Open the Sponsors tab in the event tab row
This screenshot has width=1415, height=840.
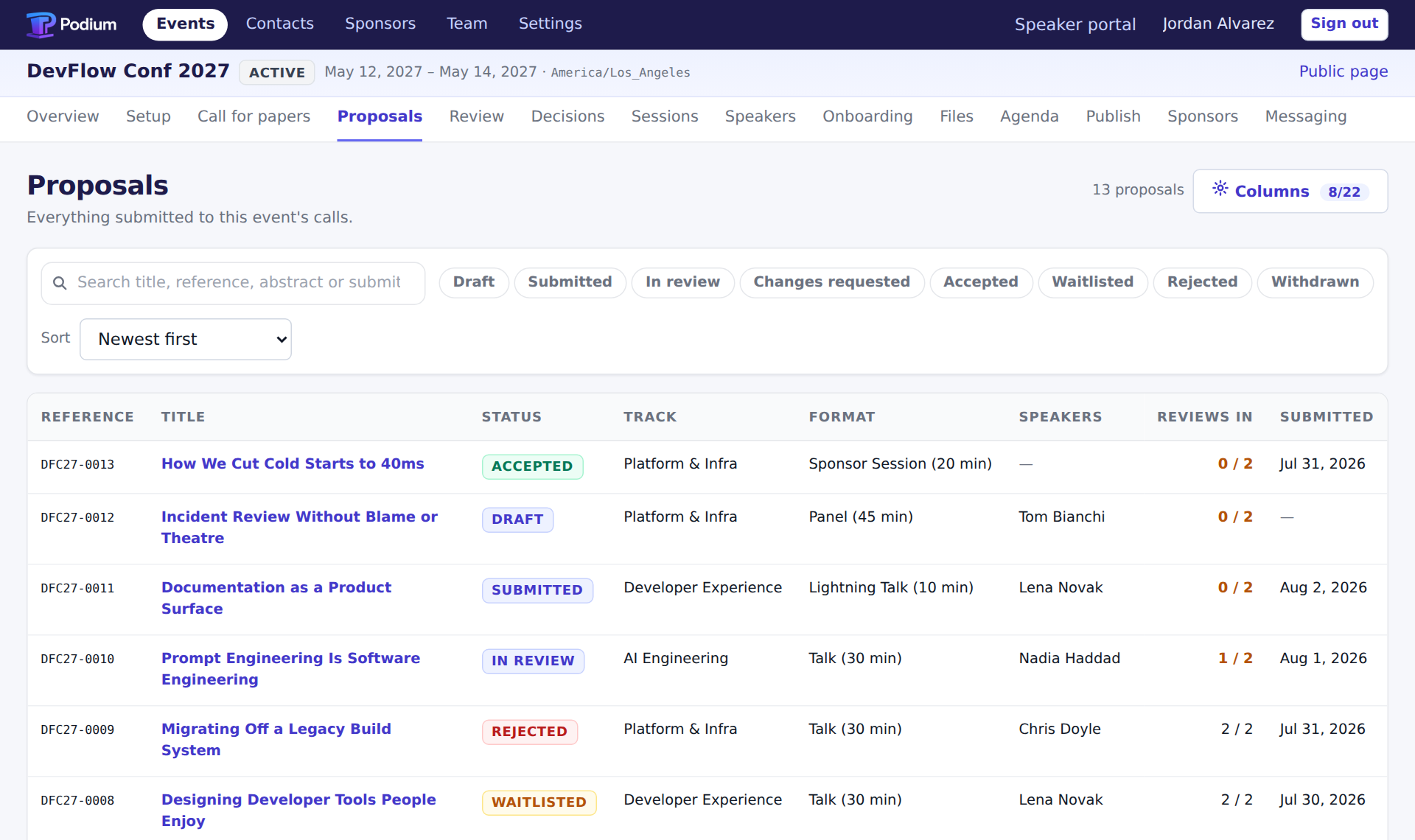point(1203,116)
